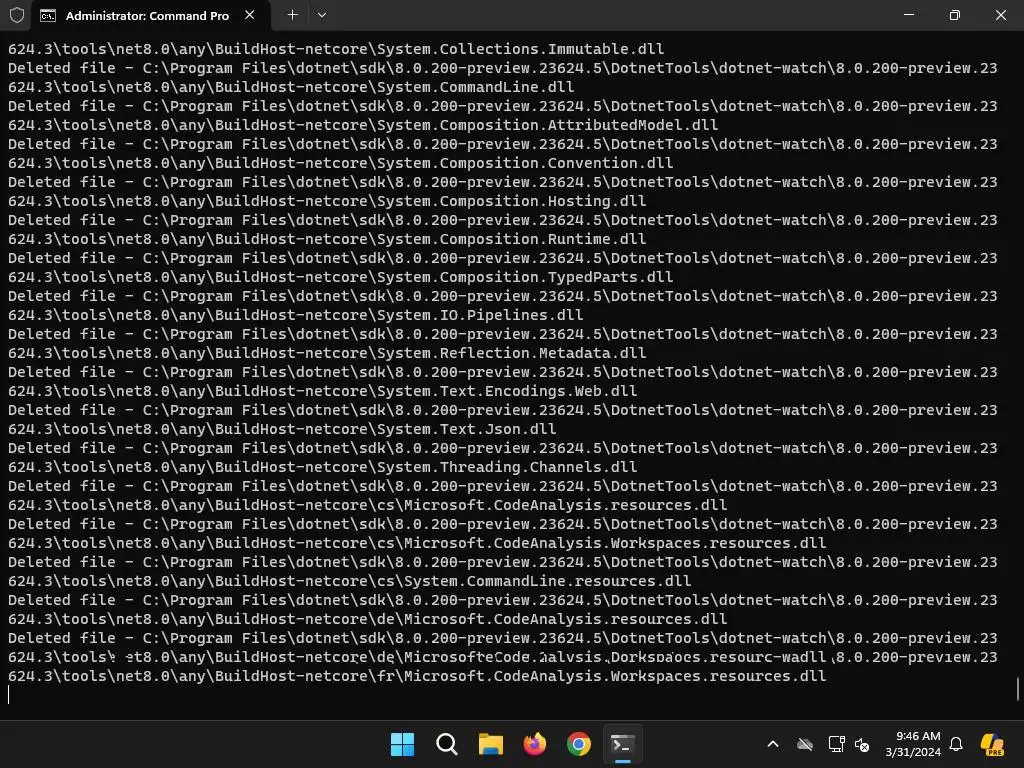
Task: Open File Explorer from taskbar
Action: pos(490,744)
